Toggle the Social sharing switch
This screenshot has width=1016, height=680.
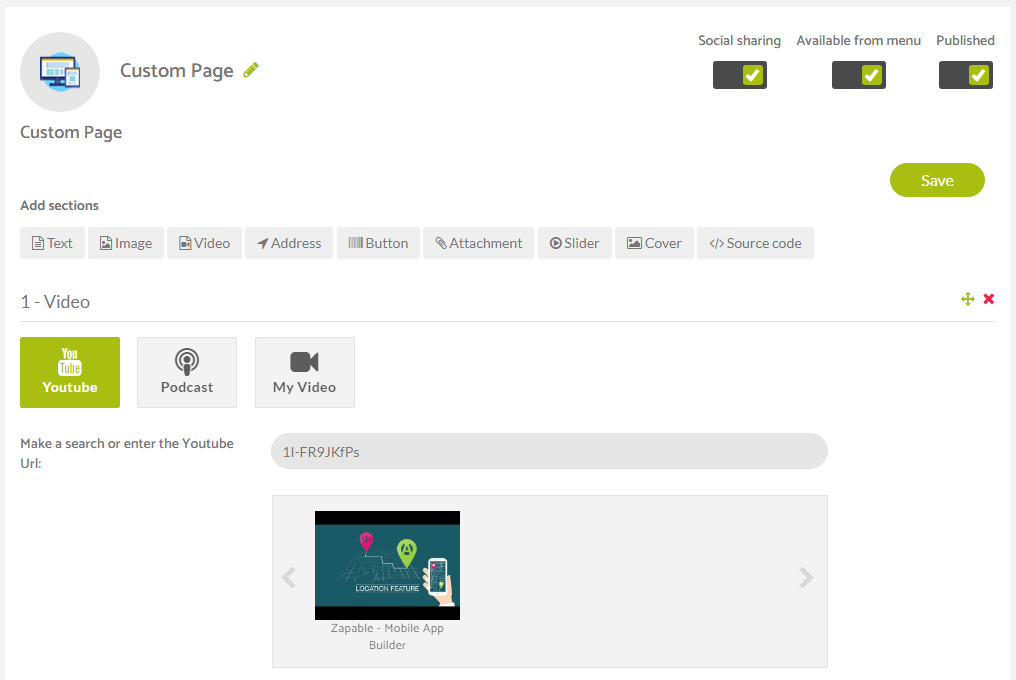point(739,75)
